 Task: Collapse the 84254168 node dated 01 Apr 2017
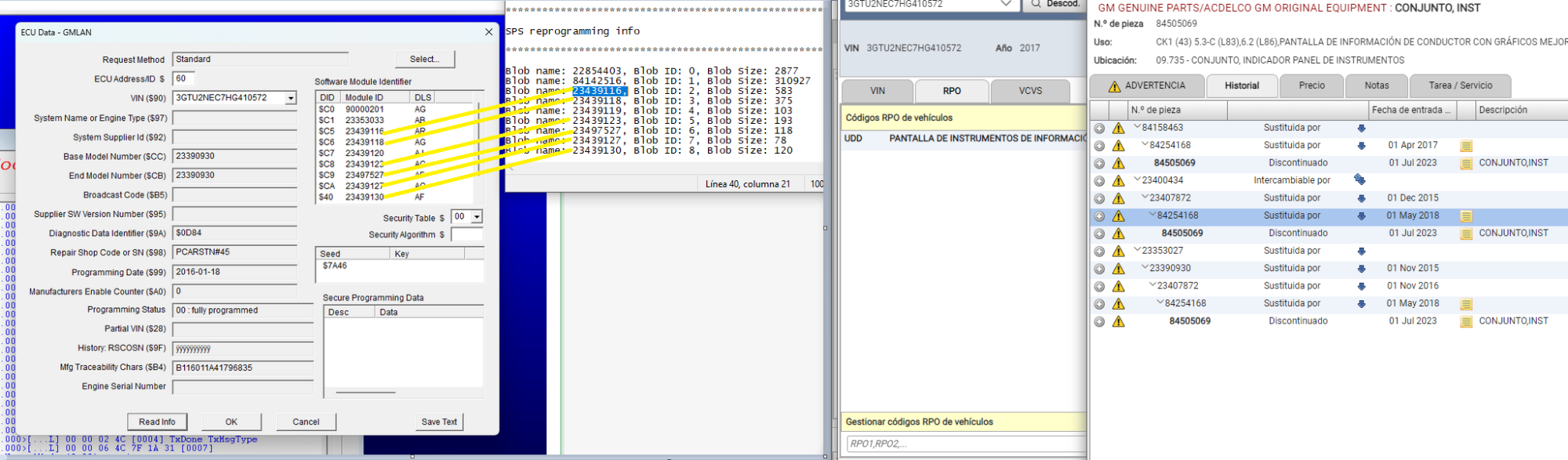tap(1145, 144)
